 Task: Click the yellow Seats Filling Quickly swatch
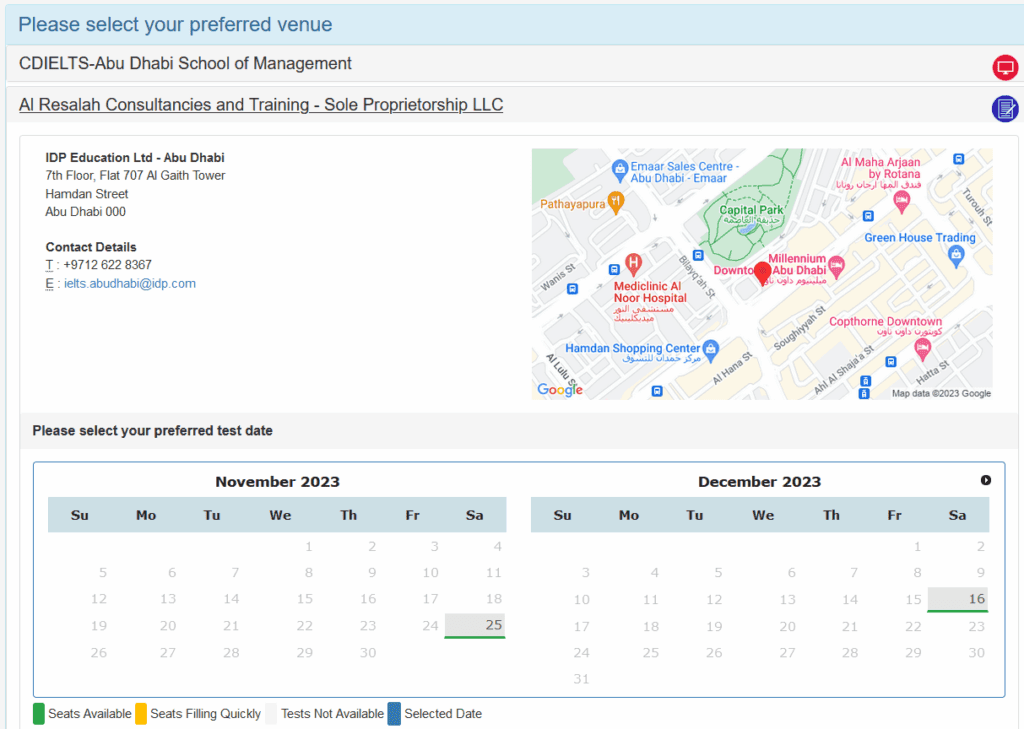coord(141,713)
